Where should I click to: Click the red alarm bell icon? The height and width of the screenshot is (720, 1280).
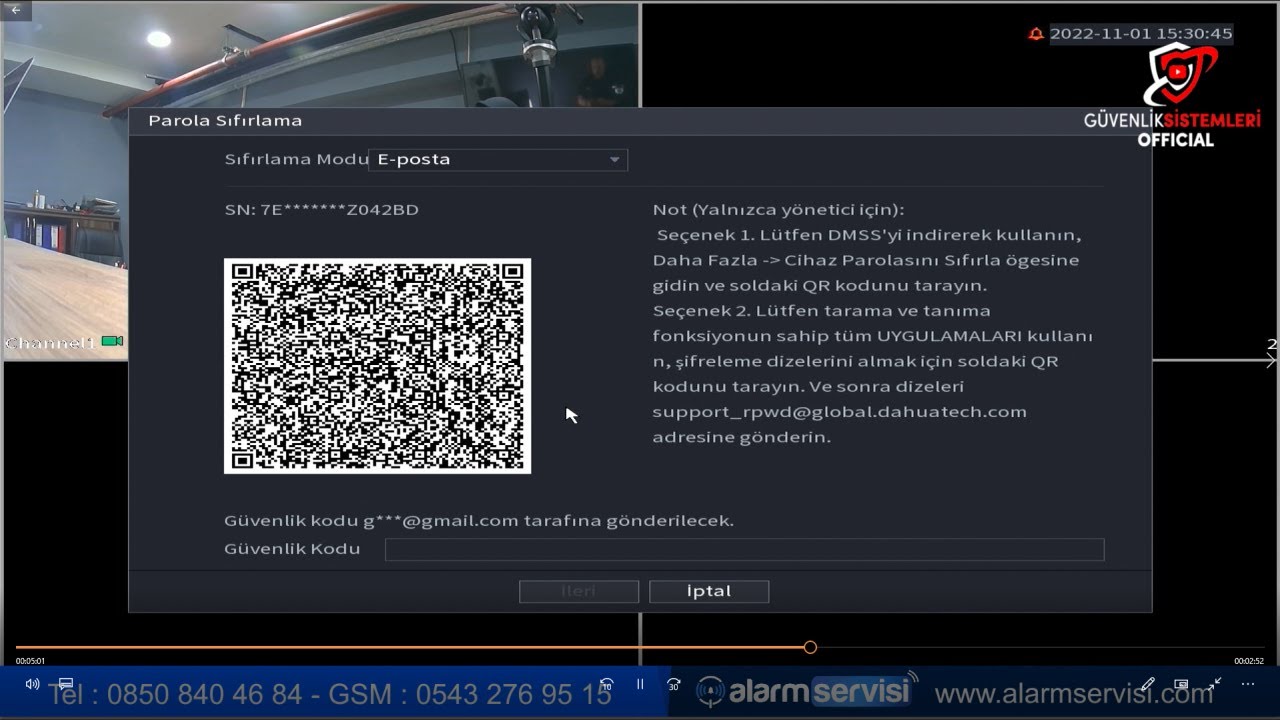[x=1036, y=34]
